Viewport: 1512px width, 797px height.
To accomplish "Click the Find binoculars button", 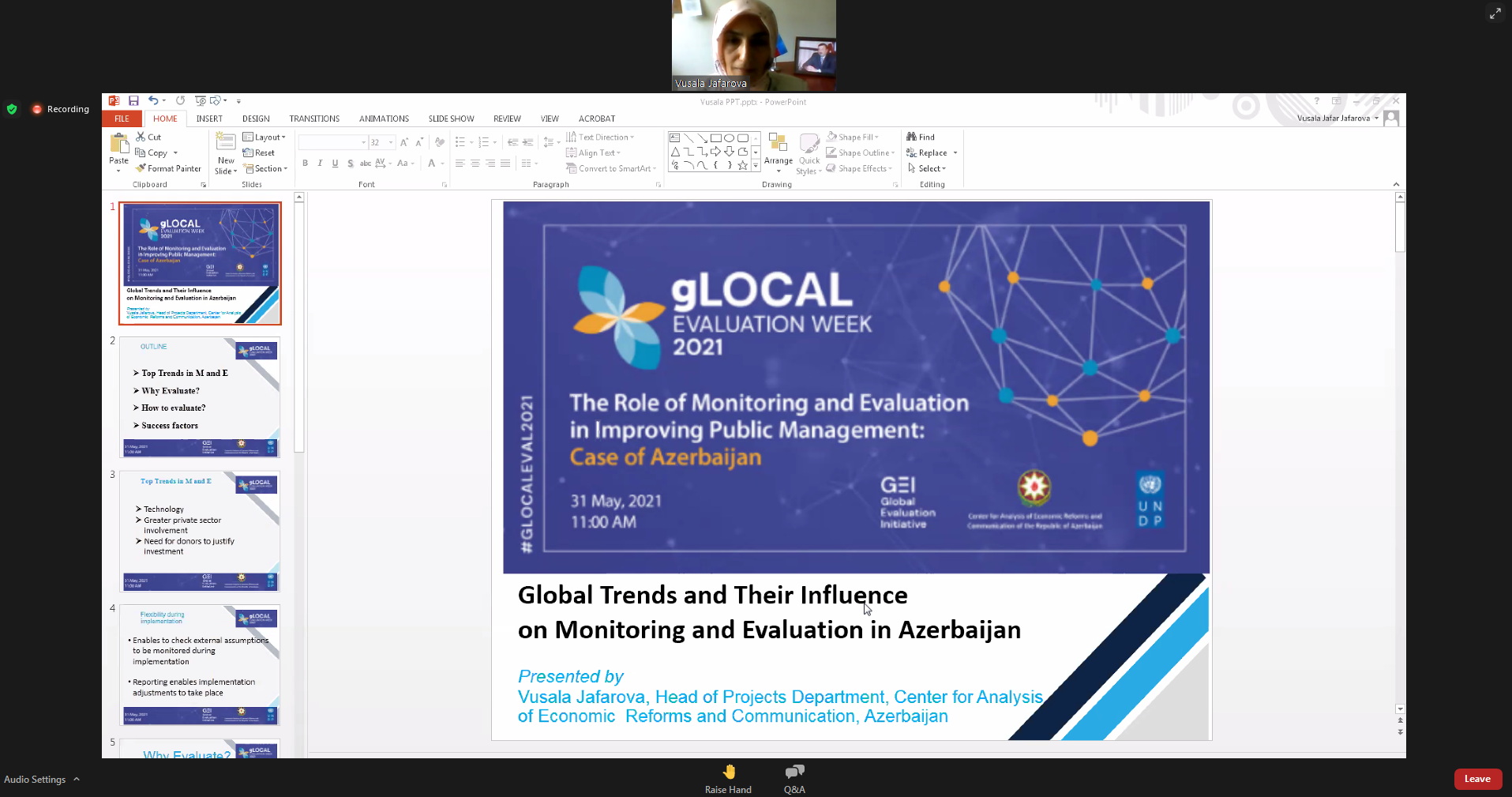I will 921,137.
